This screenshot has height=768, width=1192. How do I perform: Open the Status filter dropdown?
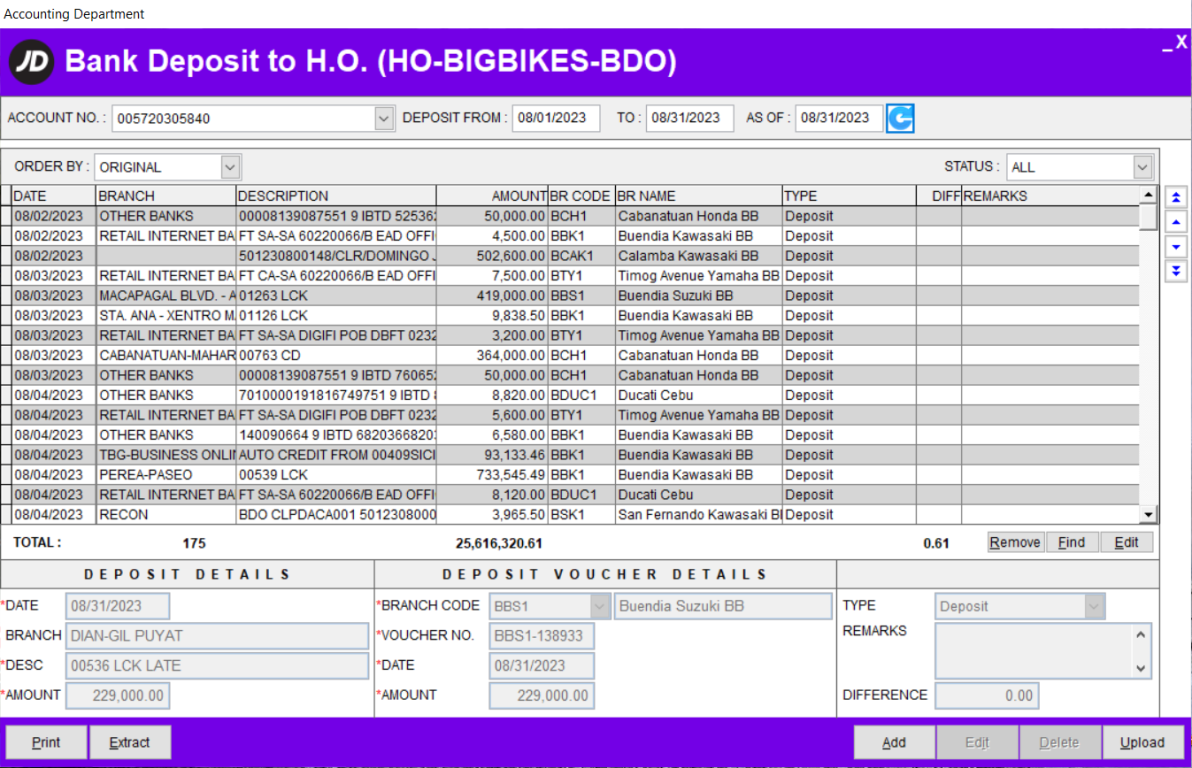[1142, 167]
